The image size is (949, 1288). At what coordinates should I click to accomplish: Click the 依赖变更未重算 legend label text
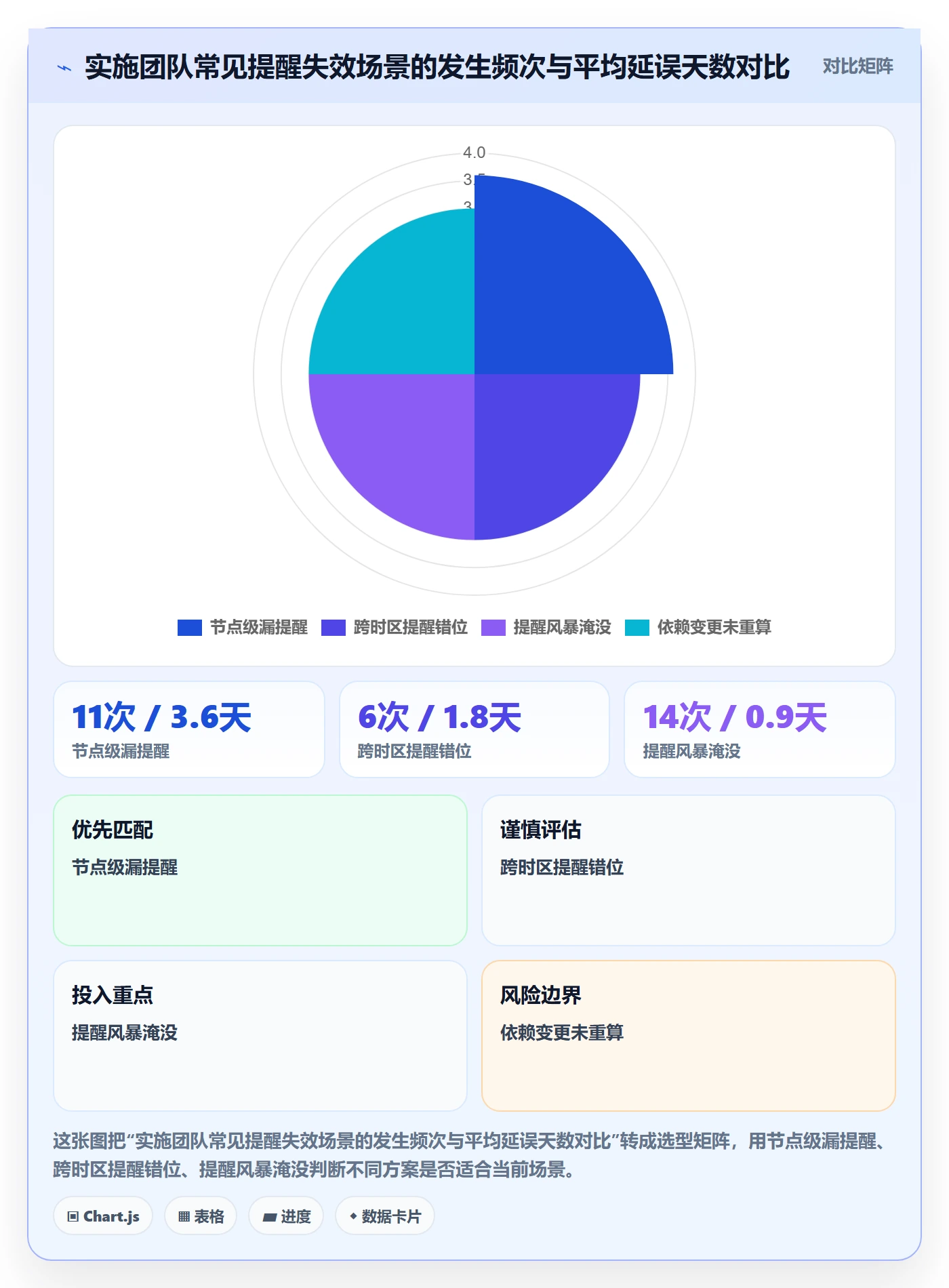tap(714, 628)
